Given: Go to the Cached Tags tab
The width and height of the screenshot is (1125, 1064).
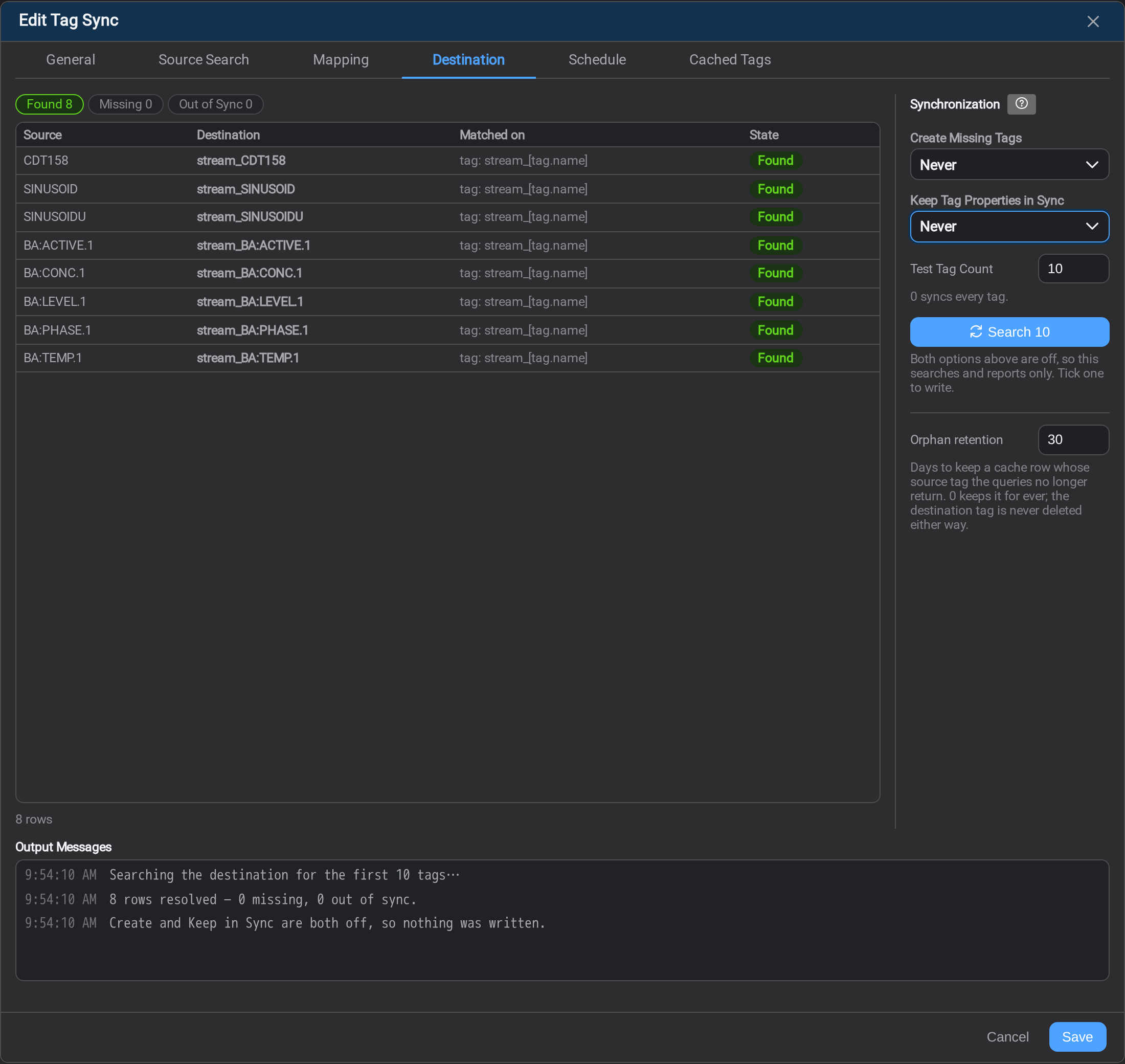Looking at the screenshot, I should 730,59.
